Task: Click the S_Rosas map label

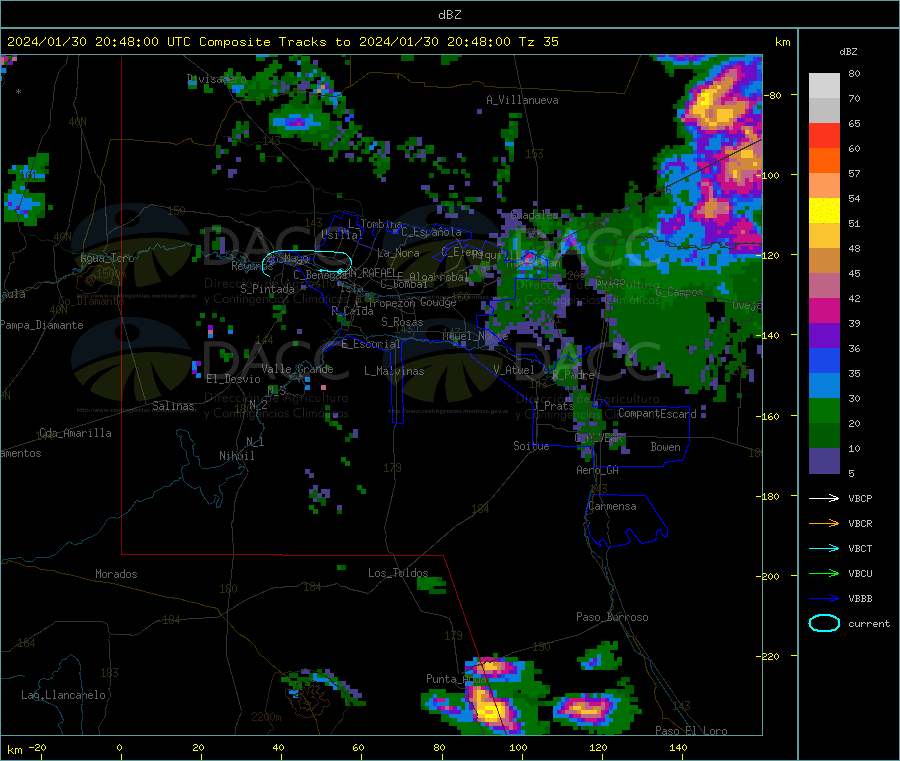Action: (x=402, y=322)
